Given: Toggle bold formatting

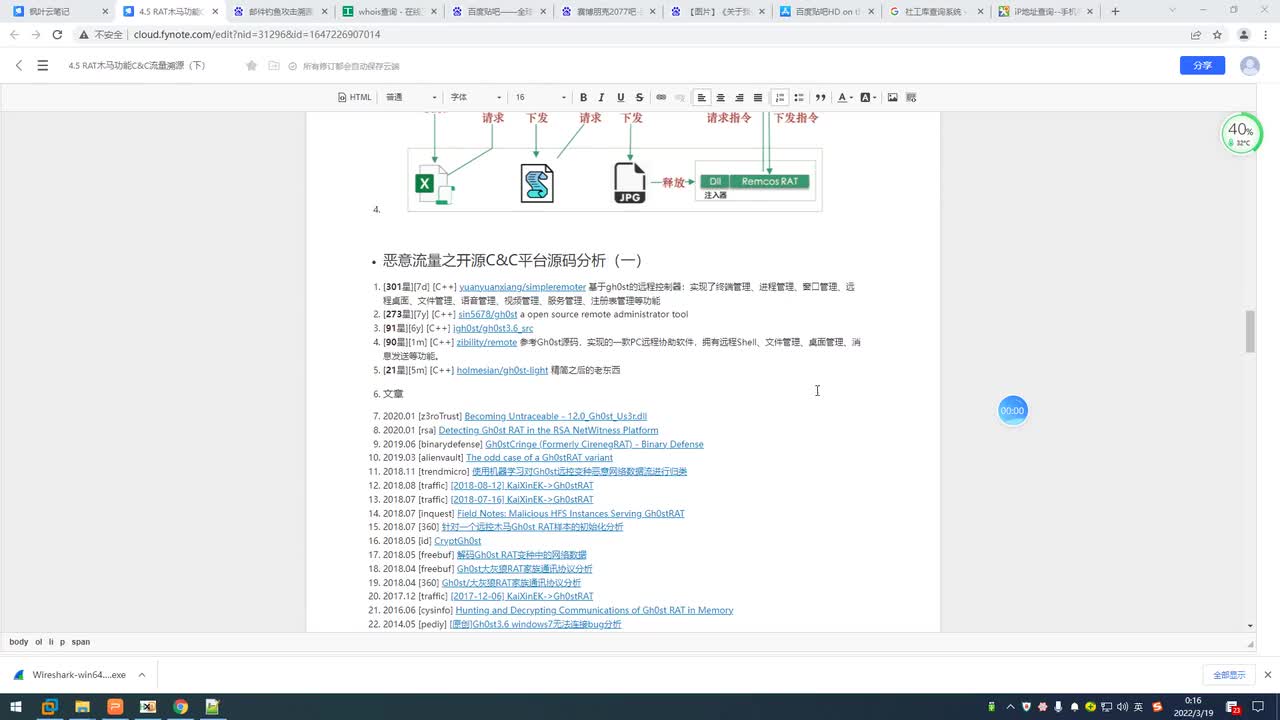Looking at the screenshot, I should point(584,97).
